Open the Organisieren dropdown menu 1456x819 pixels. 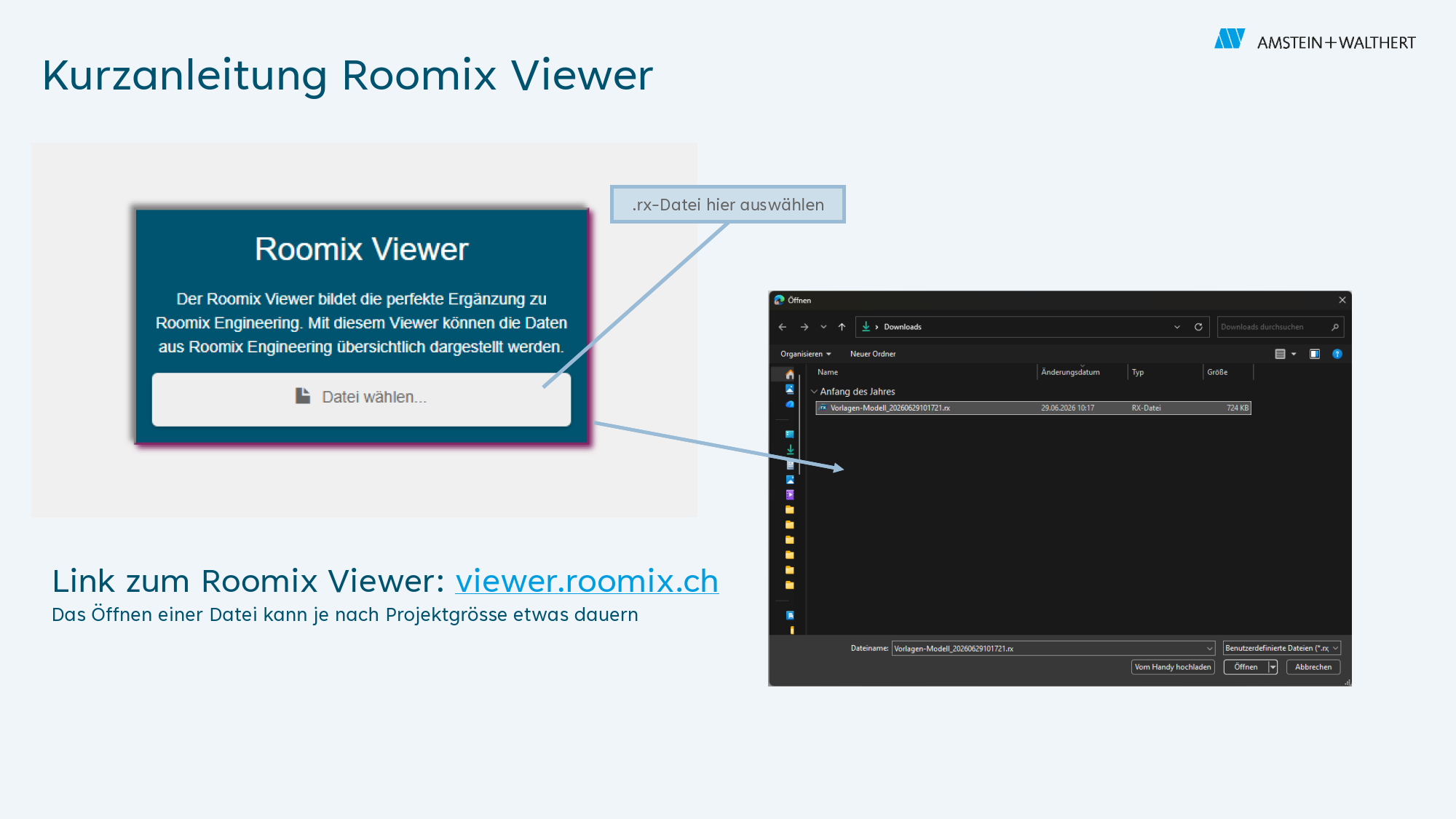click(806, 354)
